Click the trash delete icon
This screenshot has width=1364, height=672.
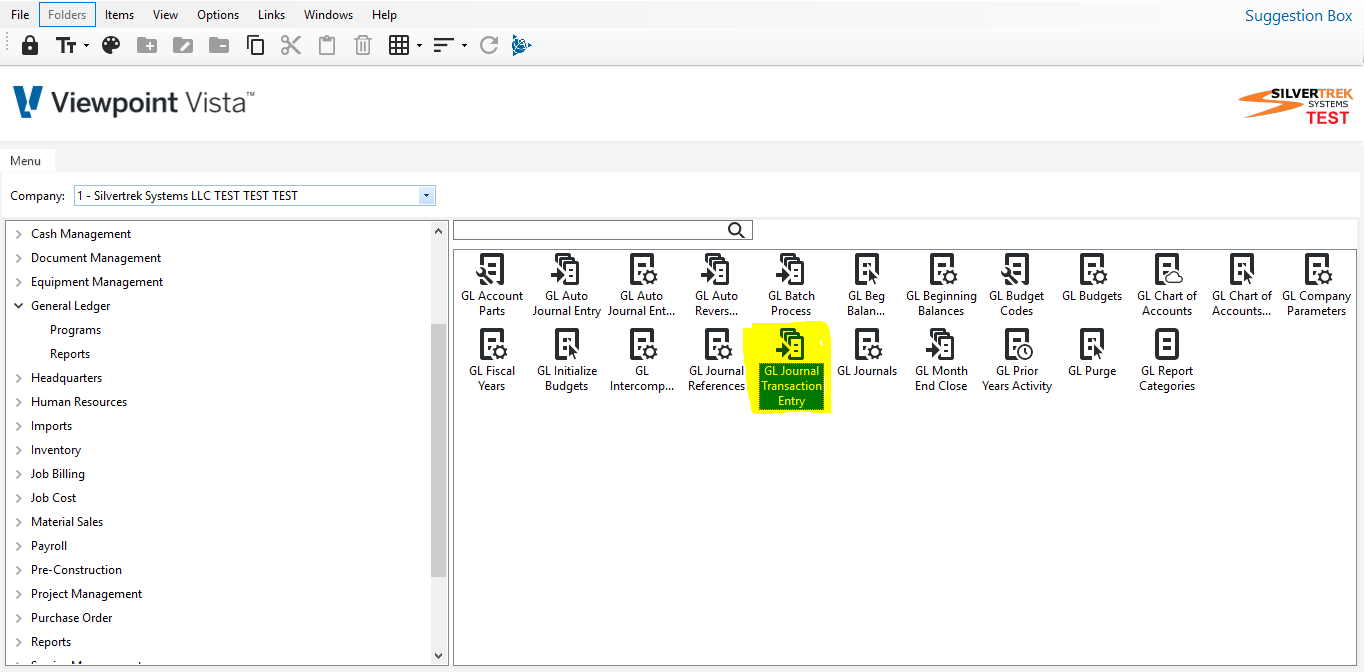(363, 45)
